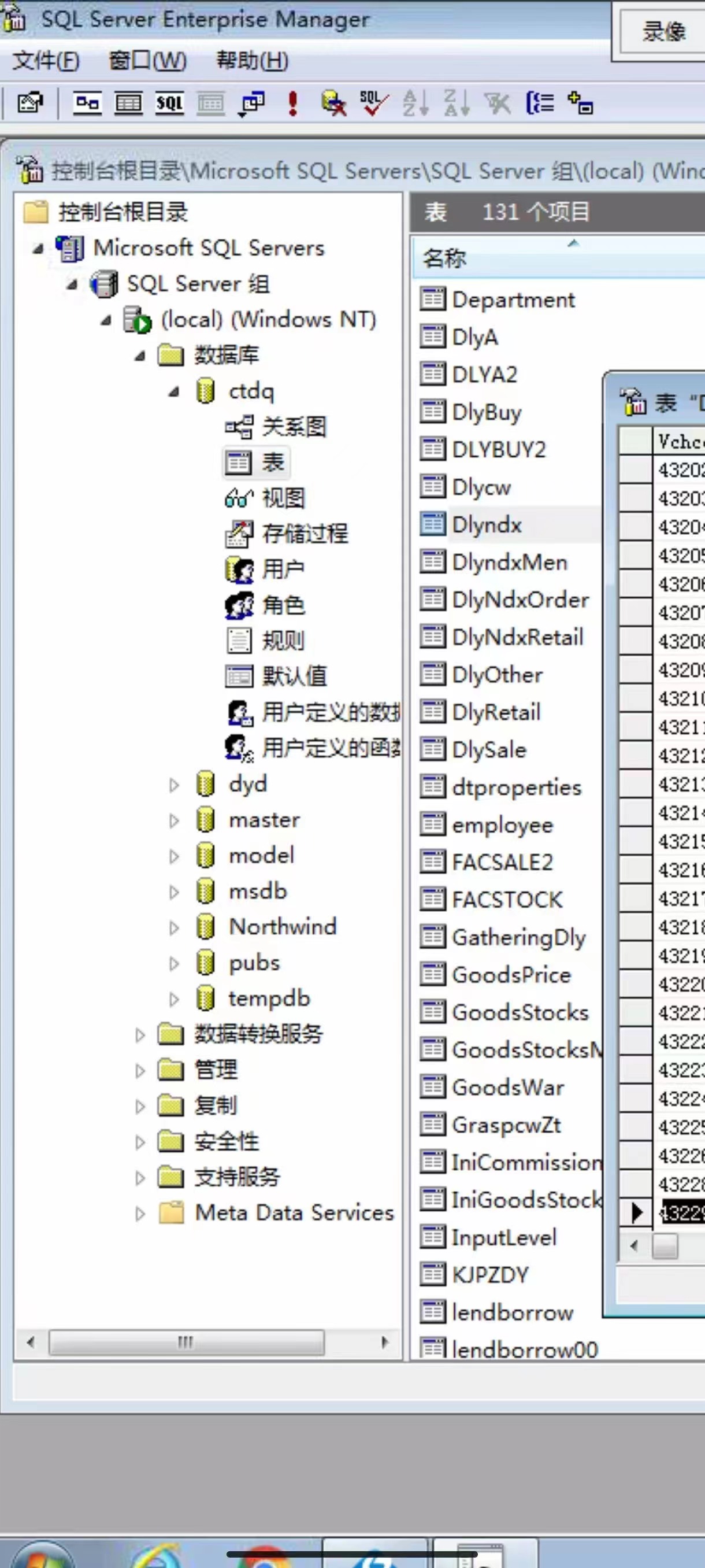Click the cancel execution icon with red X

(x=333, y=103)
